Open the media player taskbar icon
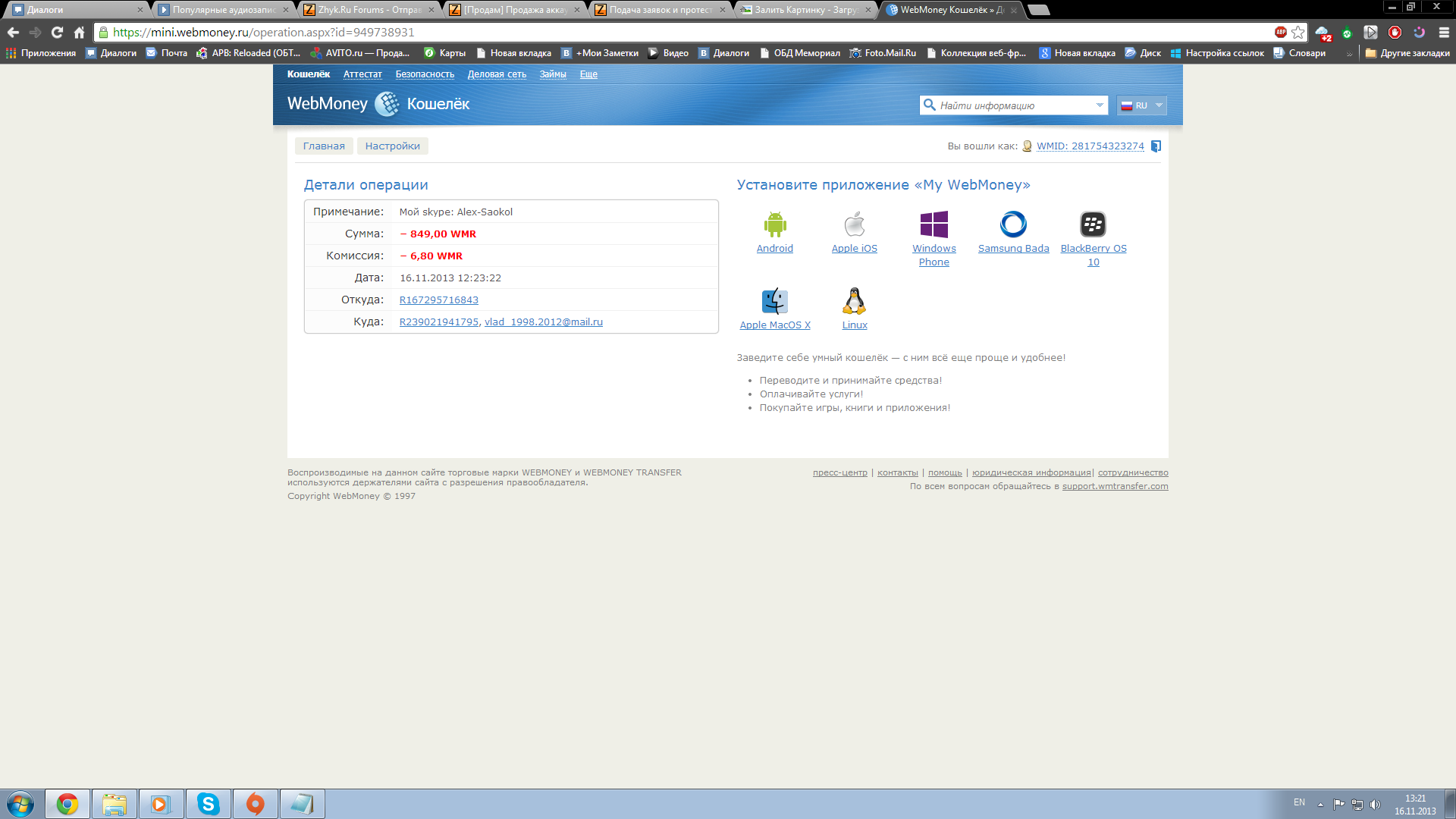Screen dimensions: 1456x819 coord(162,804)
